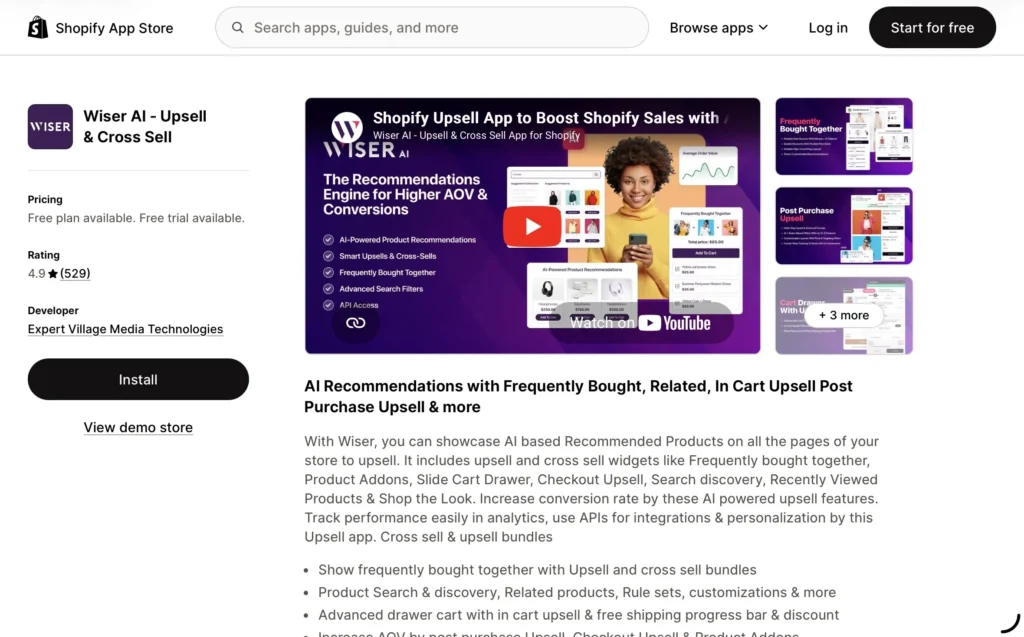Click the Log in link

(x=827, y=27)
